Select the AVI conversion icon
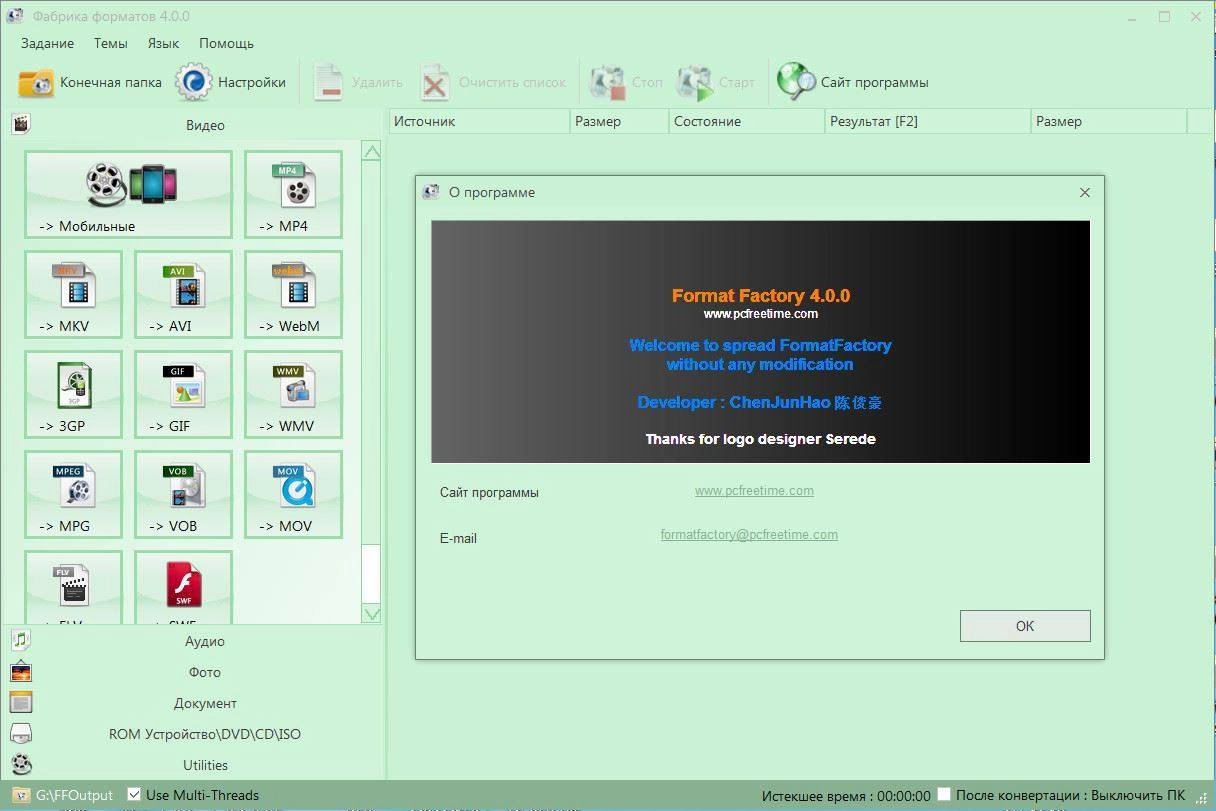The image size is (1216, 811). pos(183,295)
